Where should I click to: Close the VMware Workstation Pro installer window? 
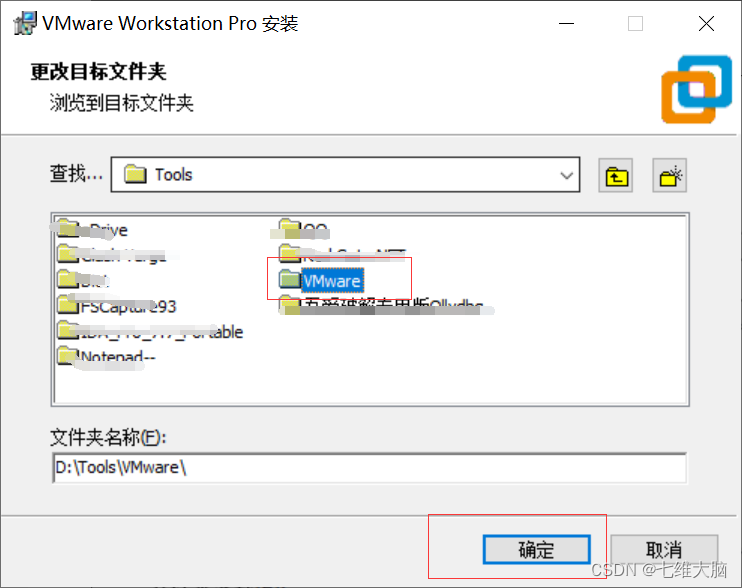click(x=706, y=23)
